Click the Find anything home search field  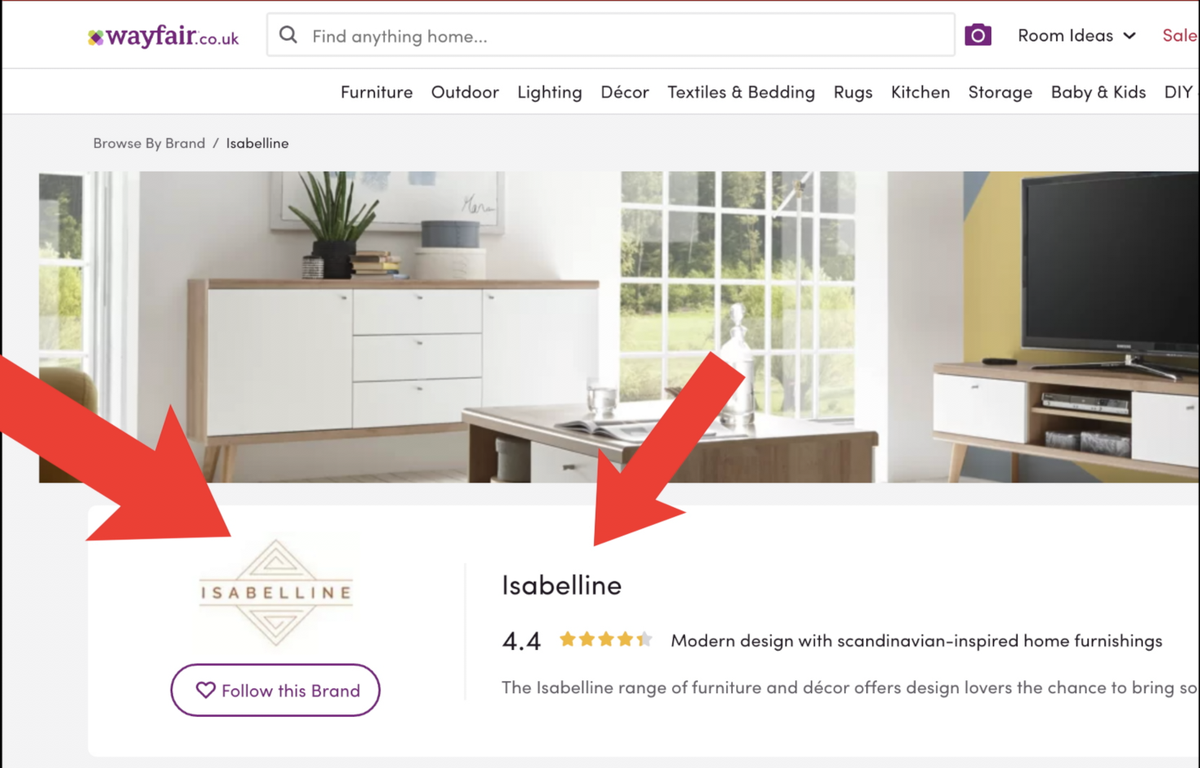tap(610, 36)
